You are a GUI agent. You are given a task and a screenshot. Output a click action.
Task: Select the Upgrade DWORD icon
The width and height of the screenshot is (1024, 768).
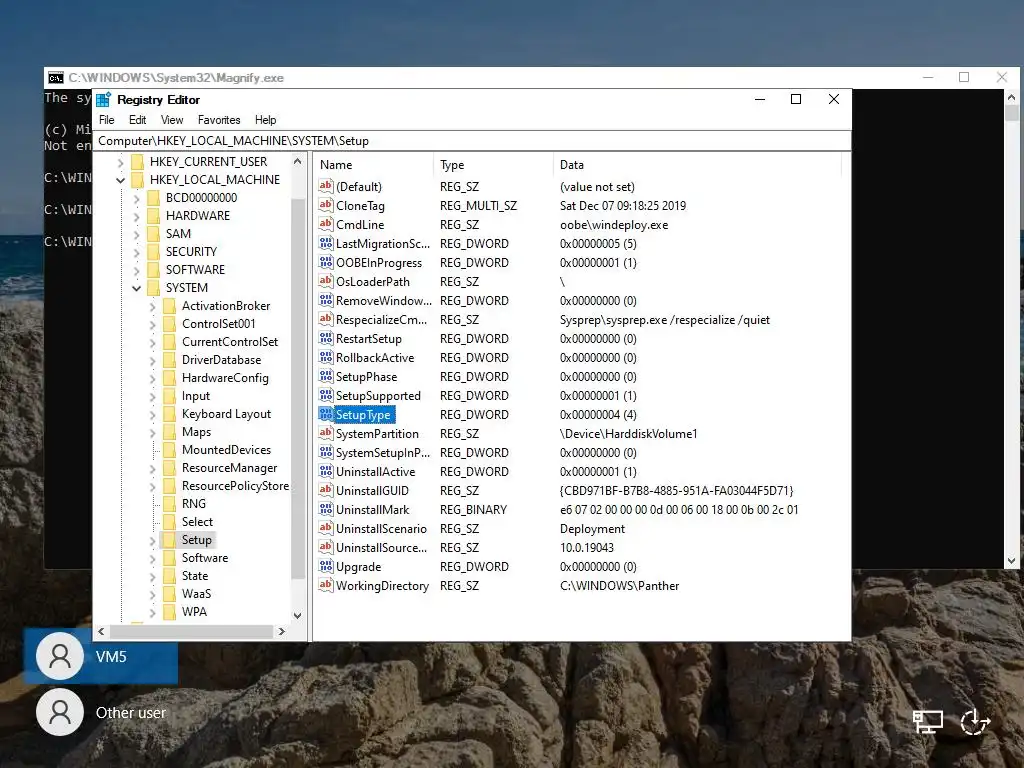[x=325, y=566]
